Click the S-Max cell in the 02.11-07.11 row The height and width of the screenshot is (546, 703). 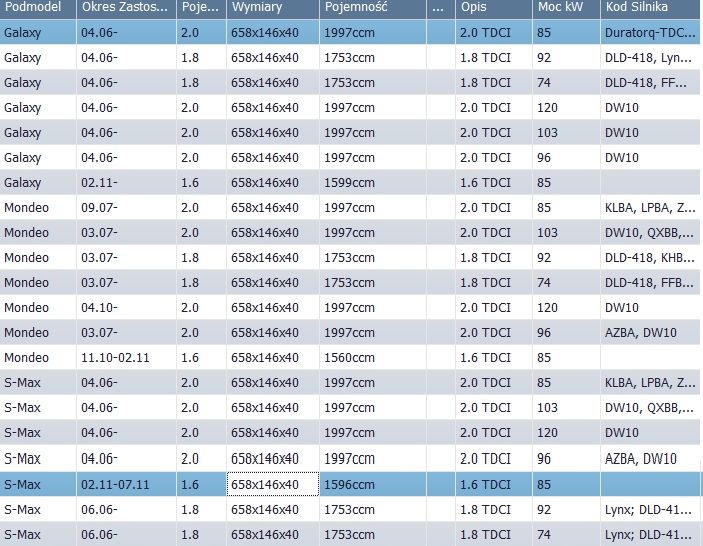(x=38, y=485)
